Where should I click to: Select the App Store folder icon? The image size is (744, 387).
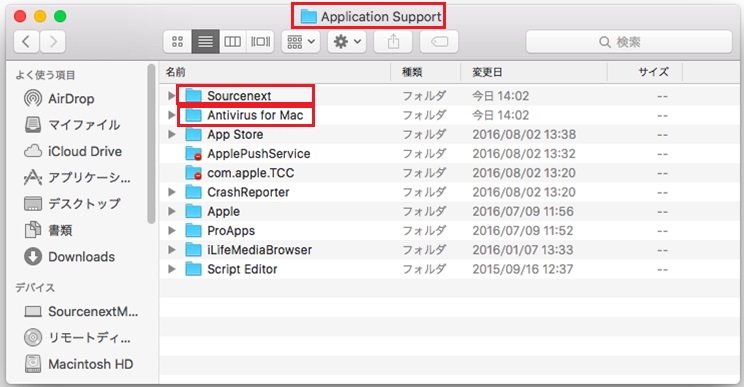click(x=193, y=135)
